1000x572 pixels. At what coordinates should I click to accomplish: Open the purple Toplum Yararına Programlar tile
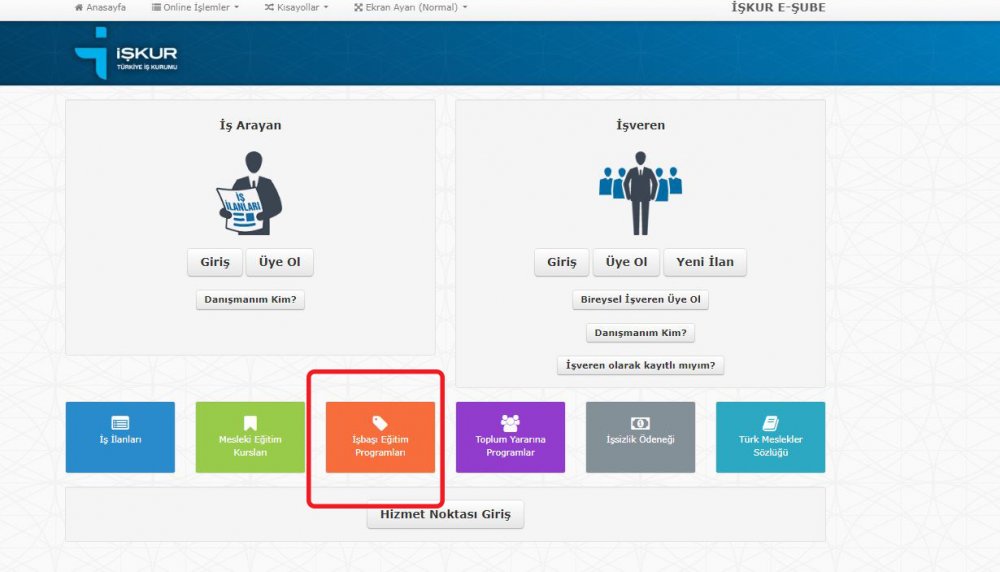point(510,437)
